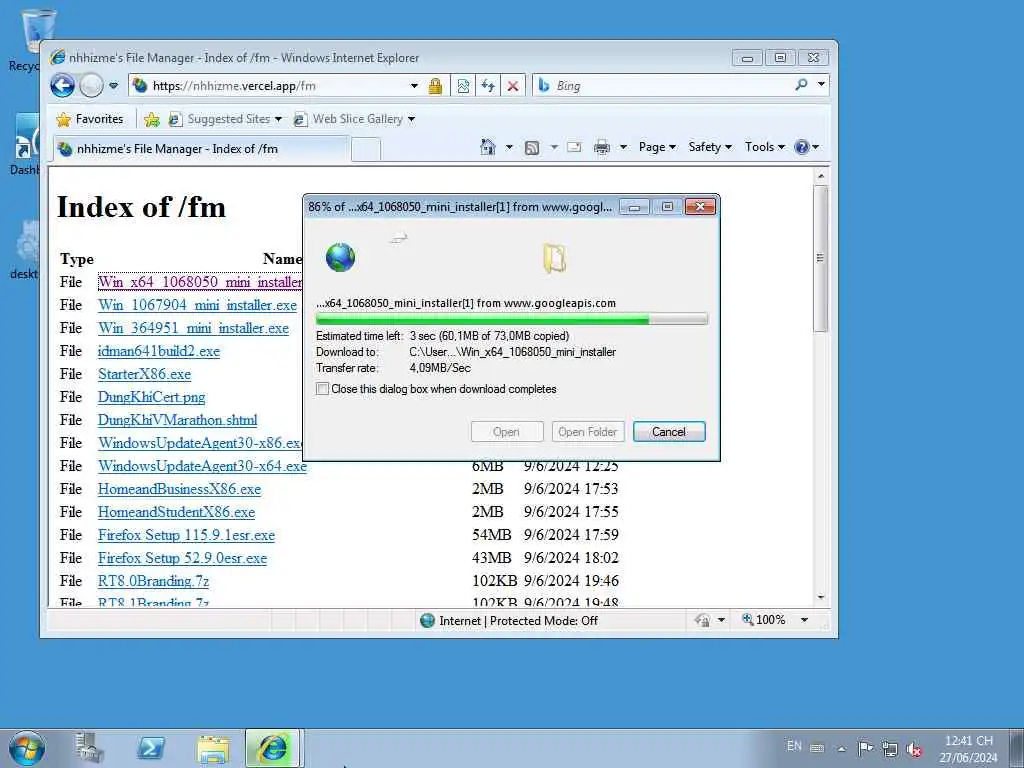Click the Print icon
The width and height of the screenshot is (1024, 768).
(601, 148)
